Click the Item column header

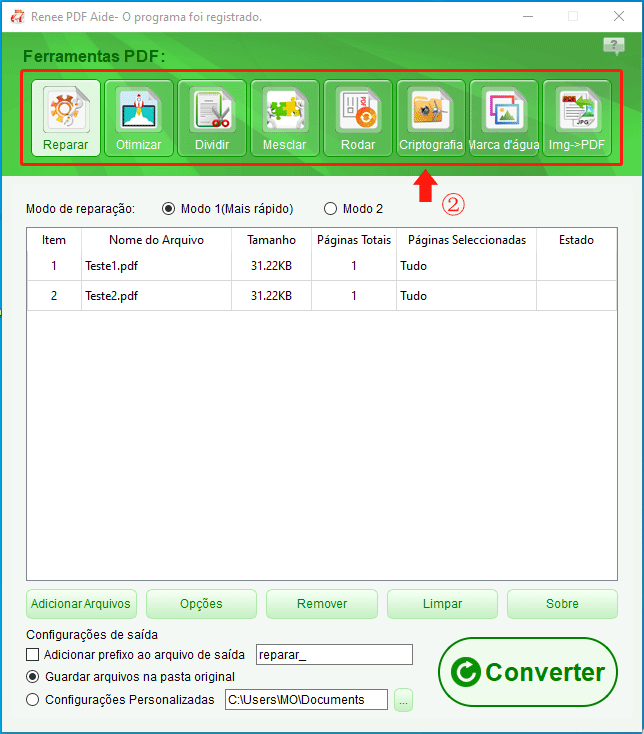(54, 240)
